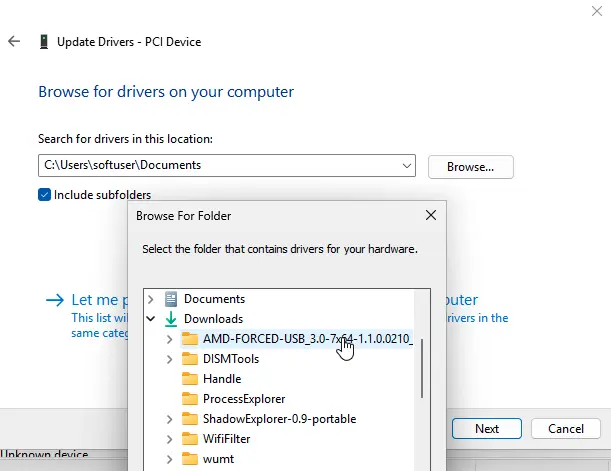The image size is (611, 471).
Task: Toggle the Include subfolders checkbox
Action: pos(44,195)
